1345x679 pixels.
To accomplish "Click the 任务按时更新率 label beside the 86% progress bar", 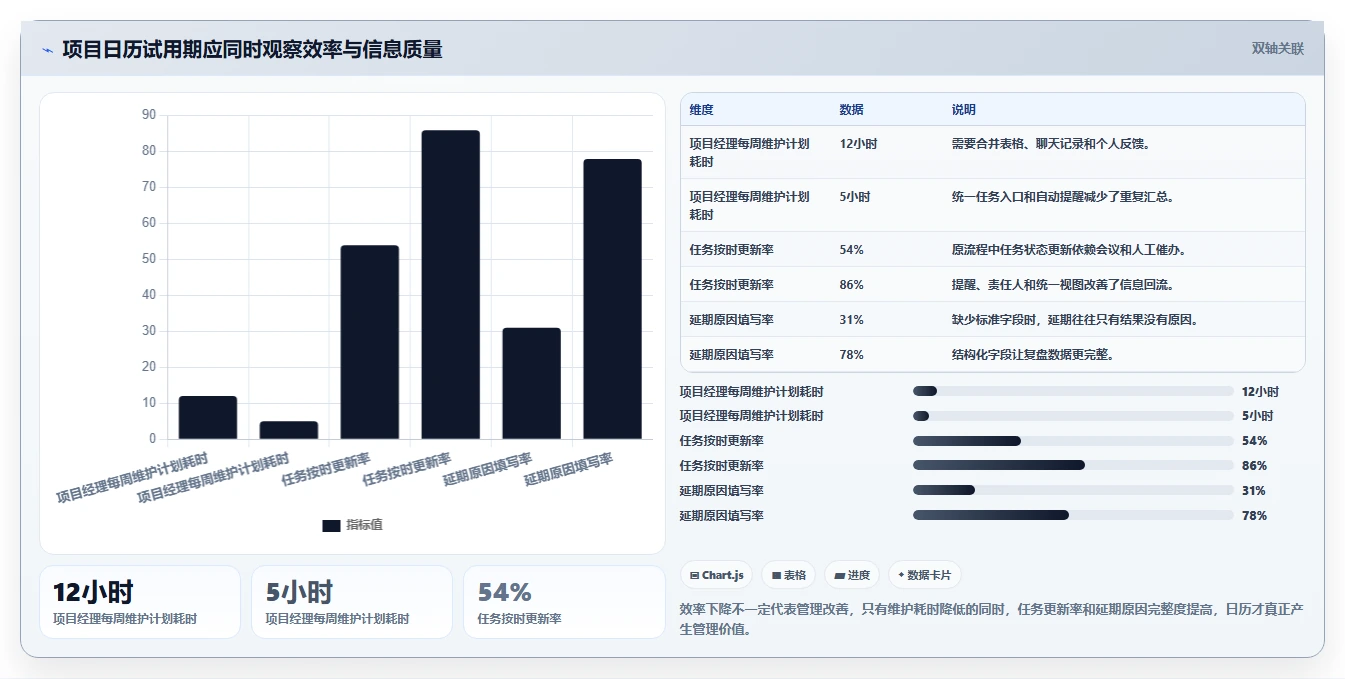I will tap(721, 465).
